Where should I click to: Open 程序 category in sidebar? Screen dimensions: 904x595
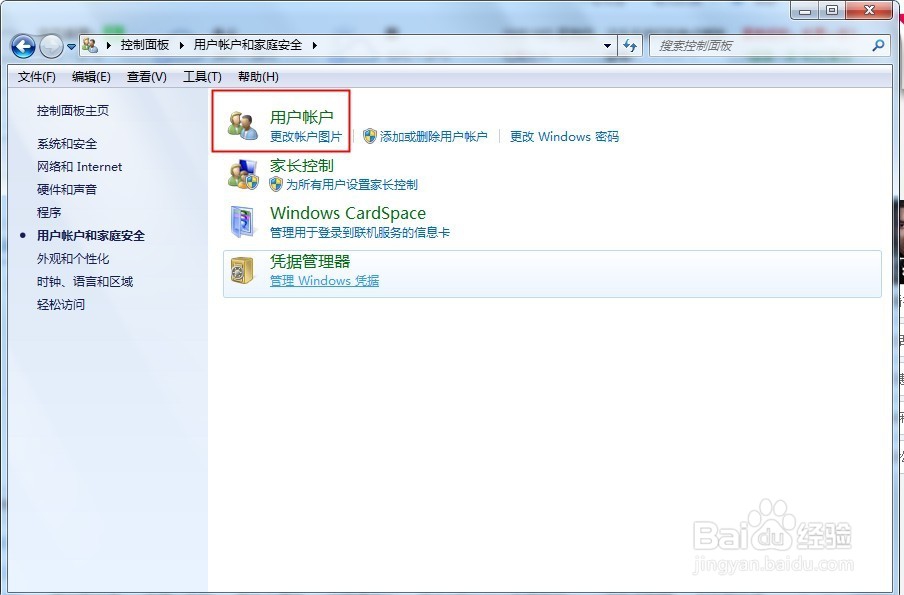coord(49,212)
